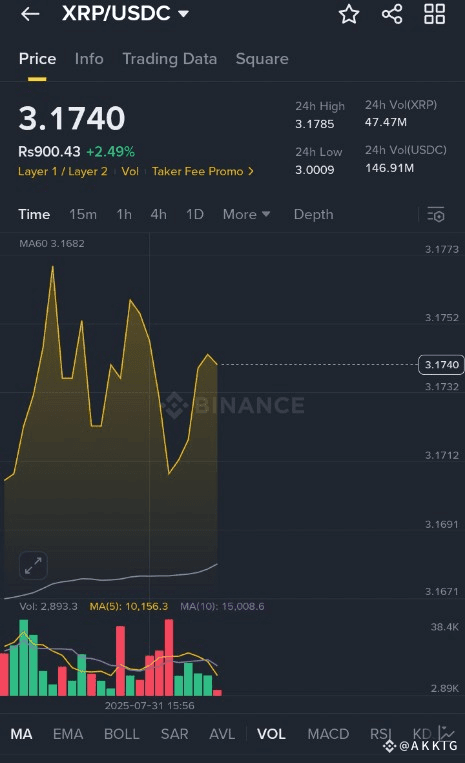Switch to the Info tab
Screen dimensions: 465x763
click(89, 59)
